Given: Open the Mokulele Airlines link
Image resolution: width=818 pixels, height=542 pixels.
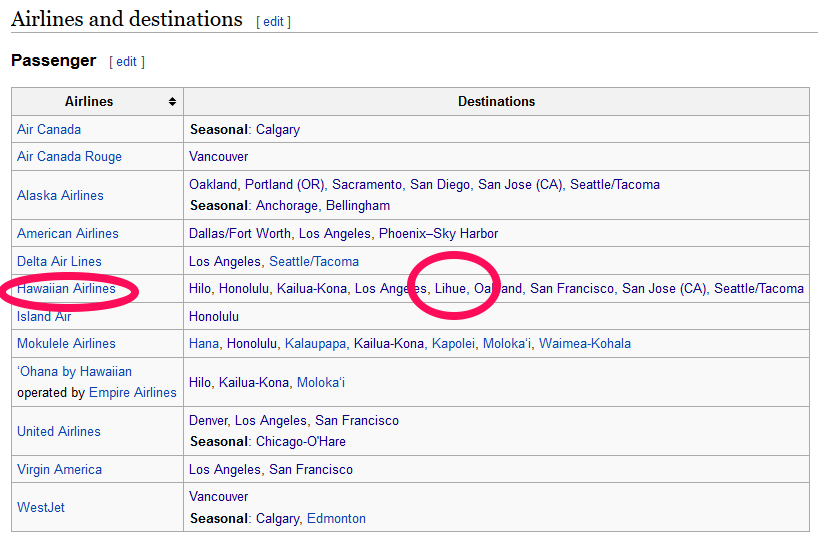Looking at the screenshot, I should click(66, 343).
